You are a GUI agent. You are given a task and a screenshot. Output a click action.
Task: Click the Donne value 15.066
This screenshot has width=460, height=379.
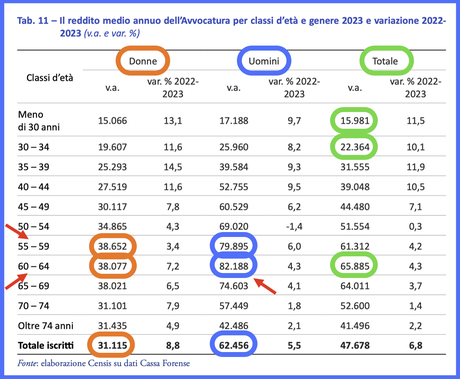pos(112,121)
